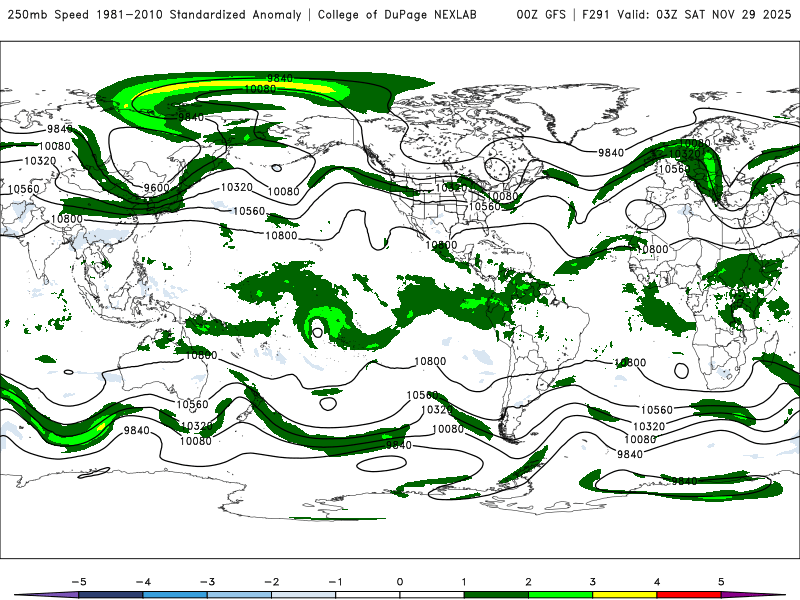
Task: Select the blue -4 to -3 legend swatch
Action: tap(175, 595)
